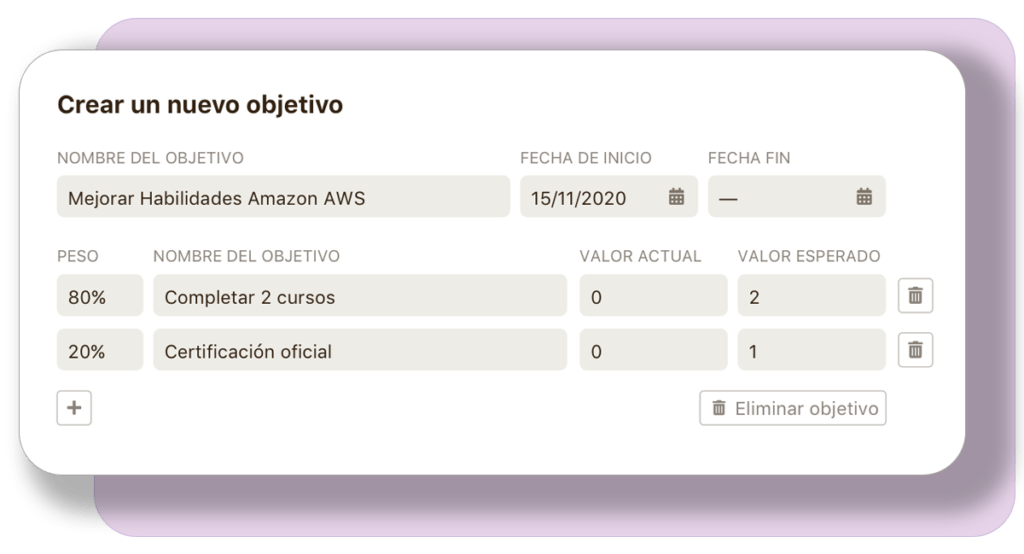Click the expected value field showing 1
The width and height of the screenshot is (1024, 554).
click(811, 351)
